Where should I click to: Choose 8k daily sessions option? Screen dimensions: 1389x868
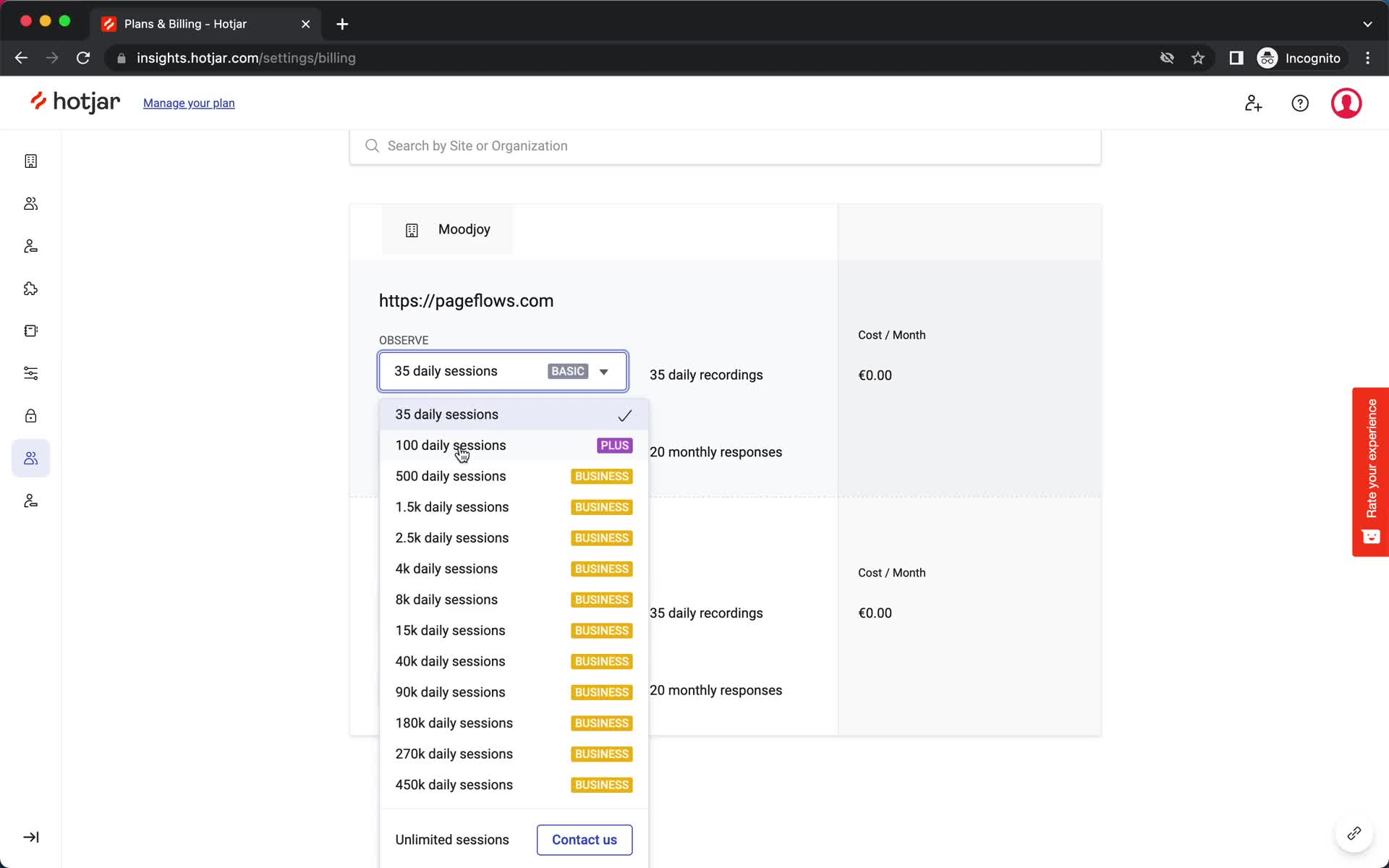514,600
